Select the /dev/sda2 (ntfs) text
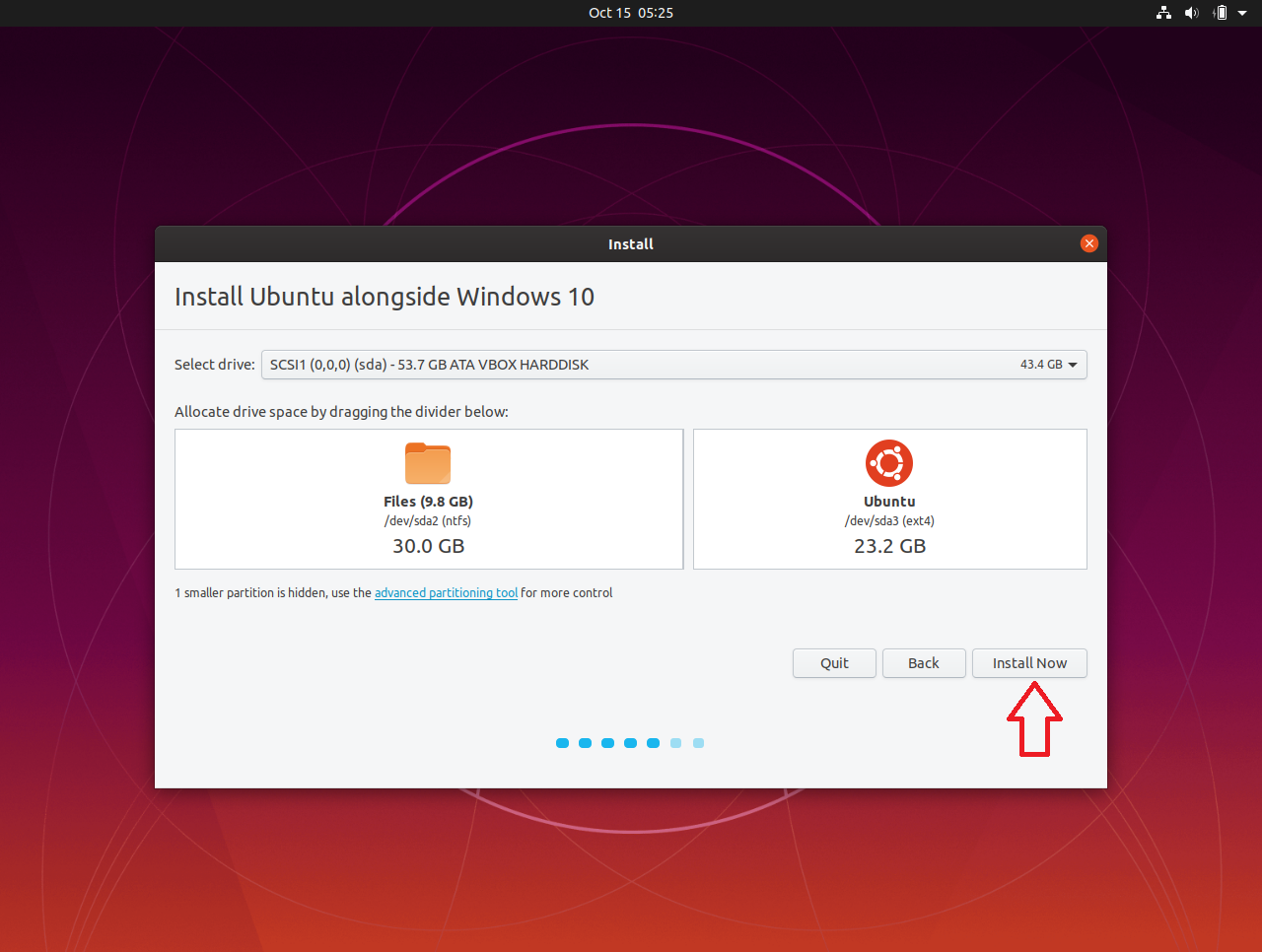 428,521
